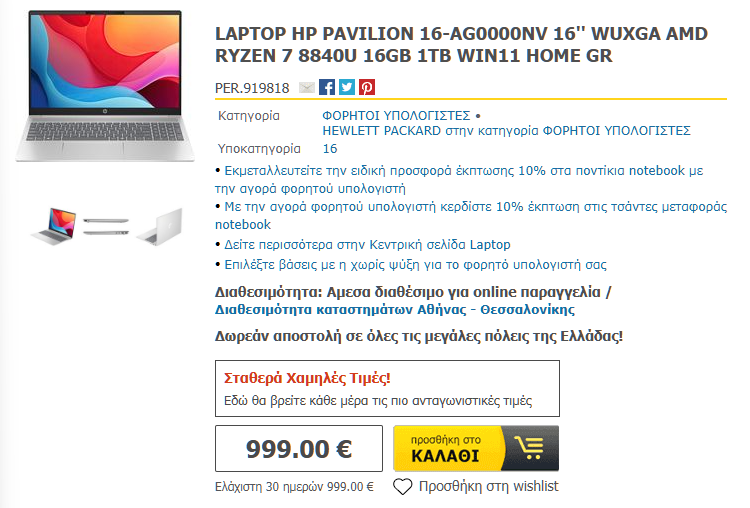Click the wishlist heart icon

[x=403, y=486]
